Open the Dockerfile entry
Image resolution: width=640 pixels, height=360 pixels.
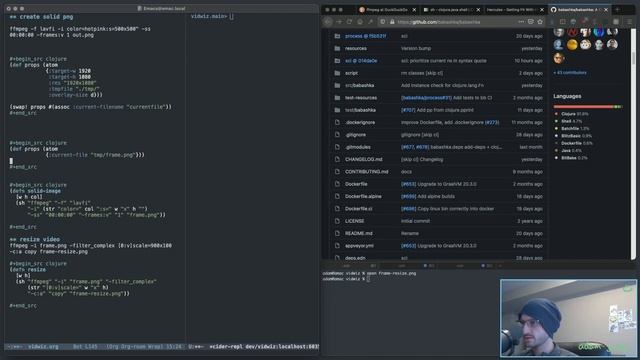[x=356, y=184]
